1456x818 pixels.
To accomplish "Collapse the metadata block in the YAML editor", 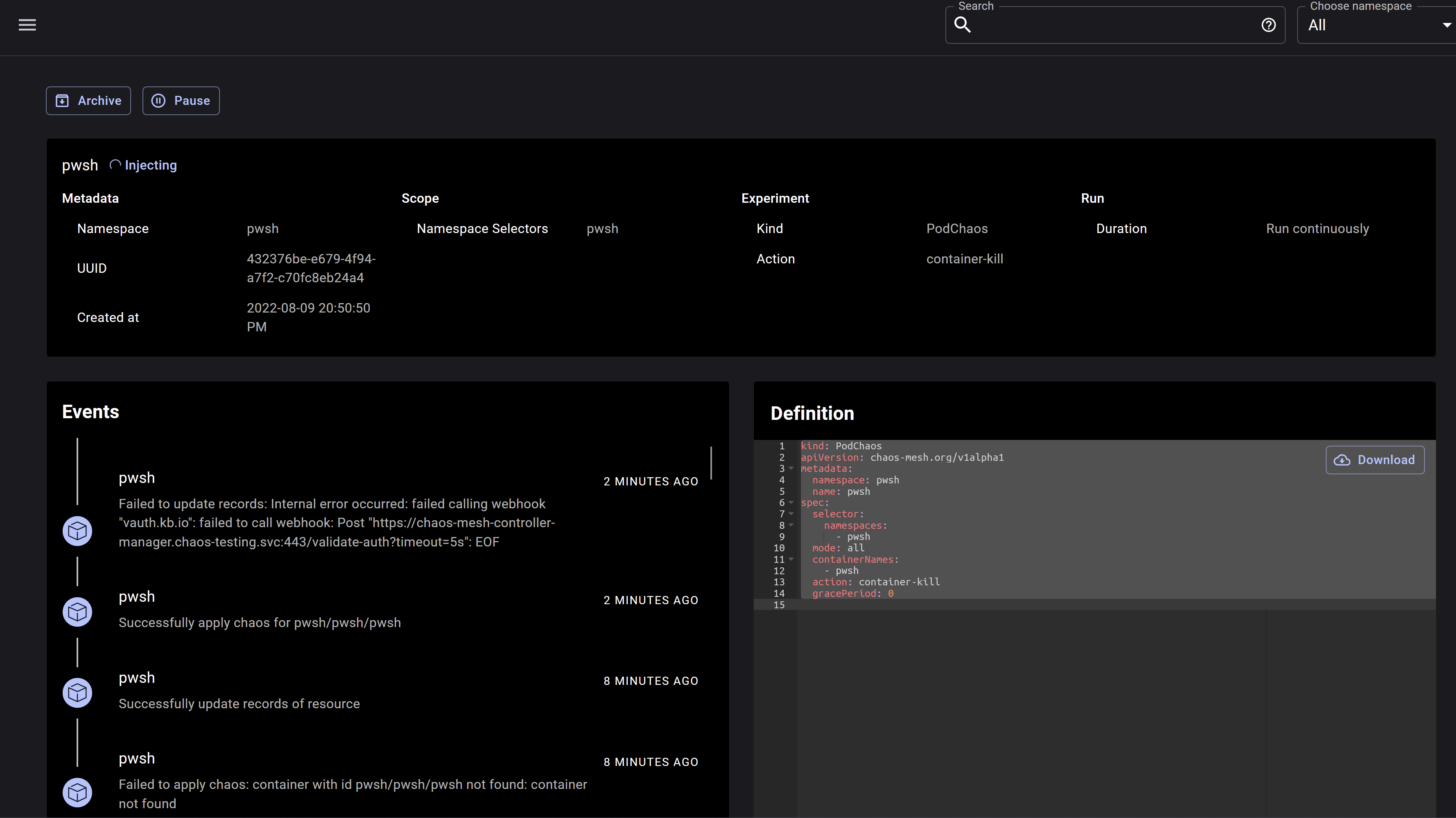I will click(x=791, y=469).
